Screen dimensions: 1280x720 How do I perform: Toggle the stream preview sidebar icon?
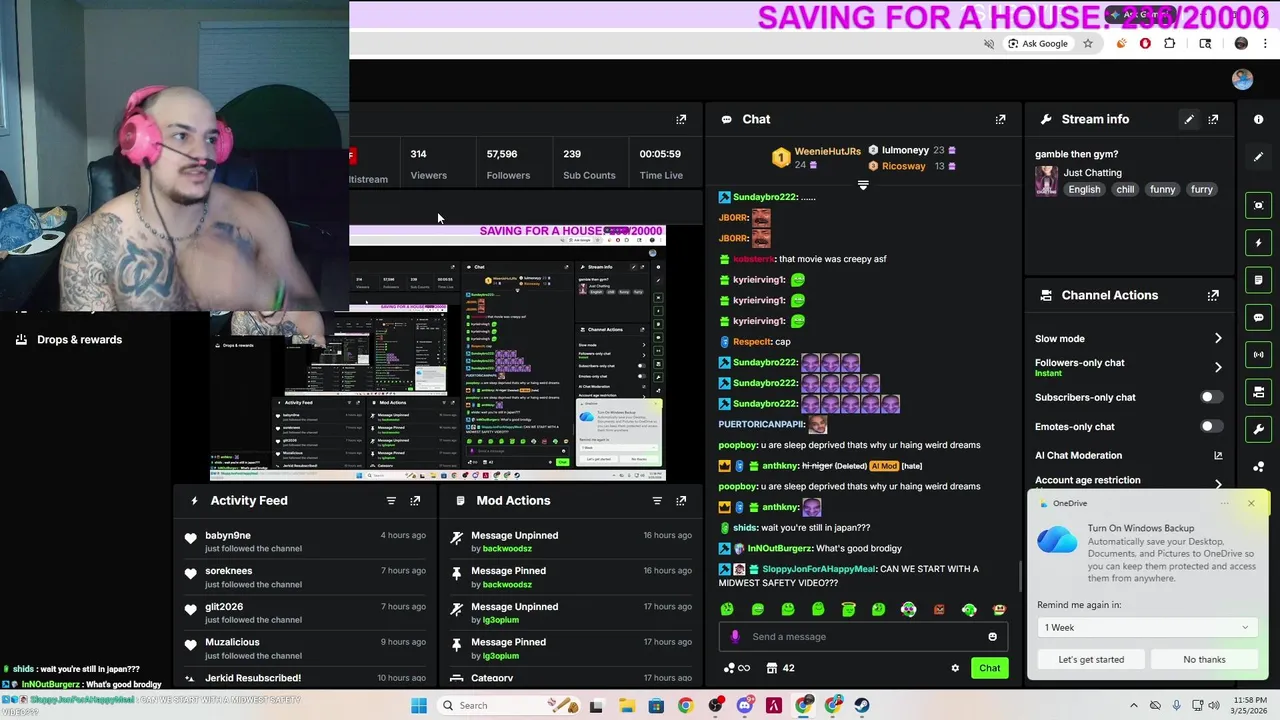(x=1258, y=205)
